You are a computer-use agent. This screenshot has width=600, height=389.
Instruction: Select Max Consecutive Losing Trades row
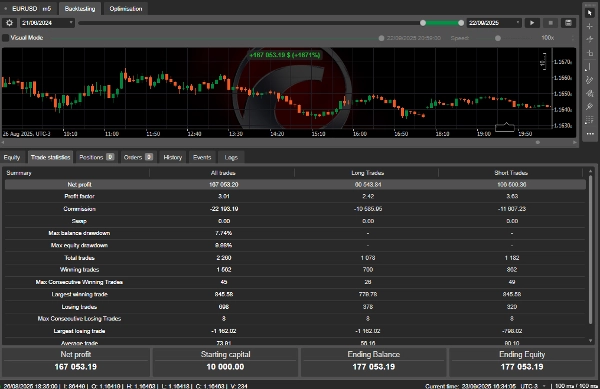pyautogui.click(x=295, y=319)
